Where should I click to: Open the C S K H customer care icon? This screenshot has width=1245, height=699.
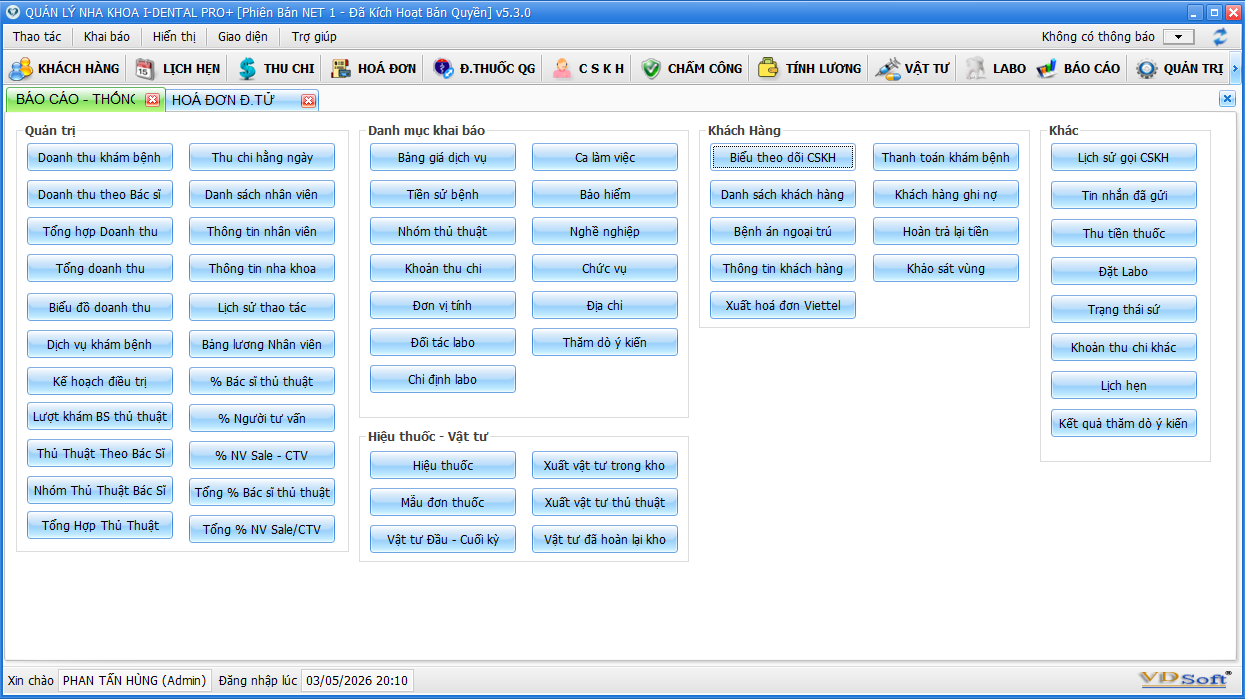coord(562,69)
